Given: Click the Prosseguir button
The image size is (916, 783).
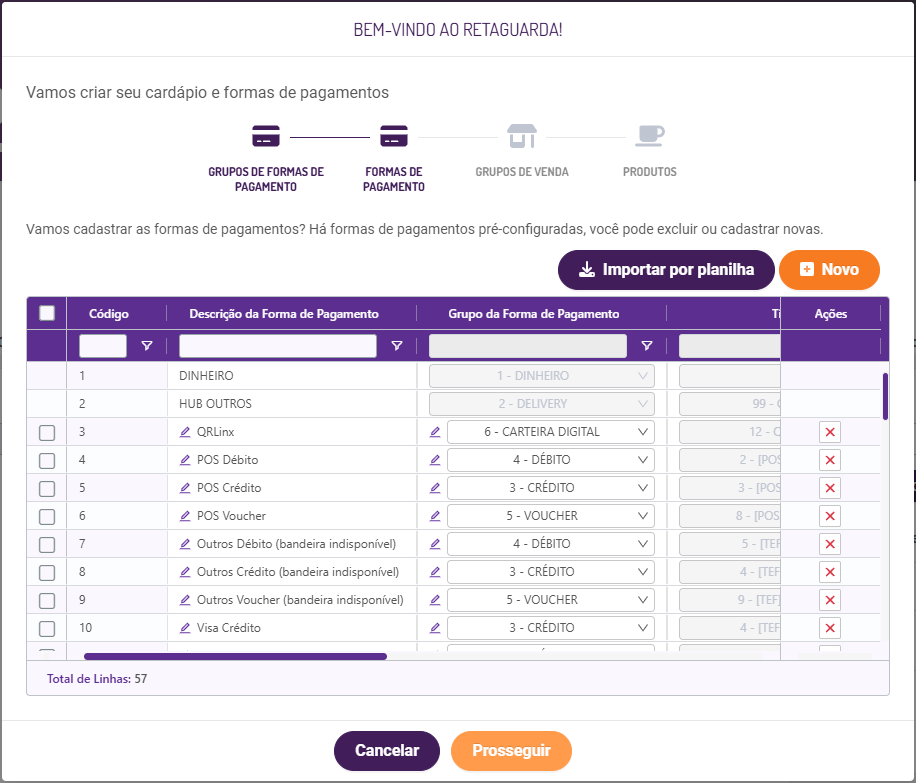Looking at the screenshot, I should (511, 751).
